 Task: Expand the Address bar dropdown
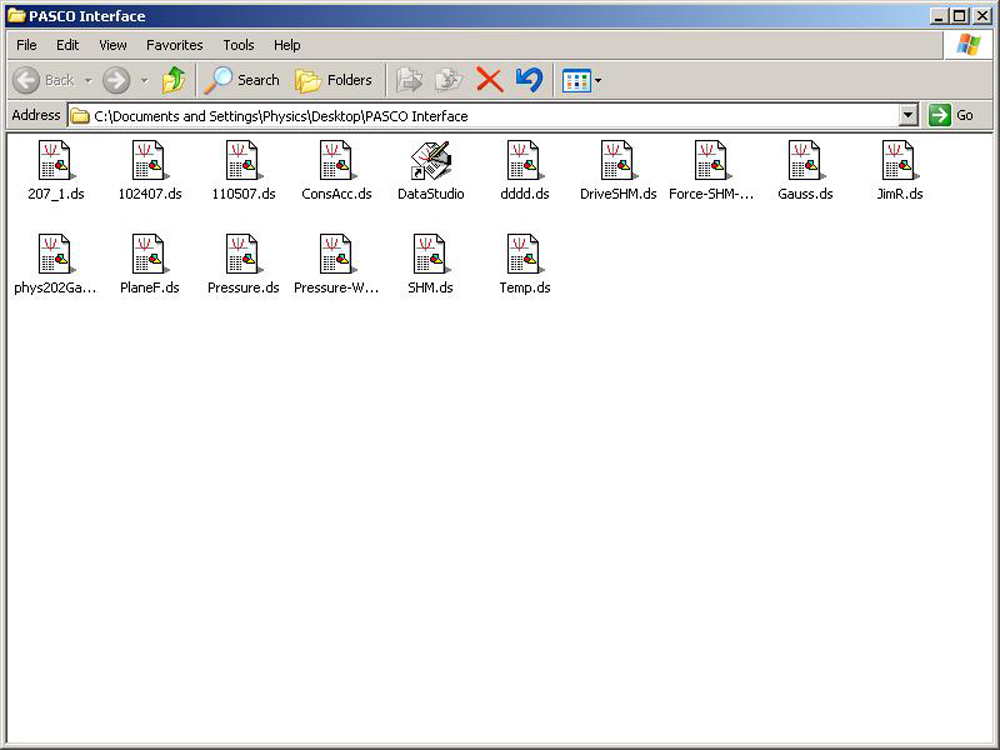pos(908,116)
